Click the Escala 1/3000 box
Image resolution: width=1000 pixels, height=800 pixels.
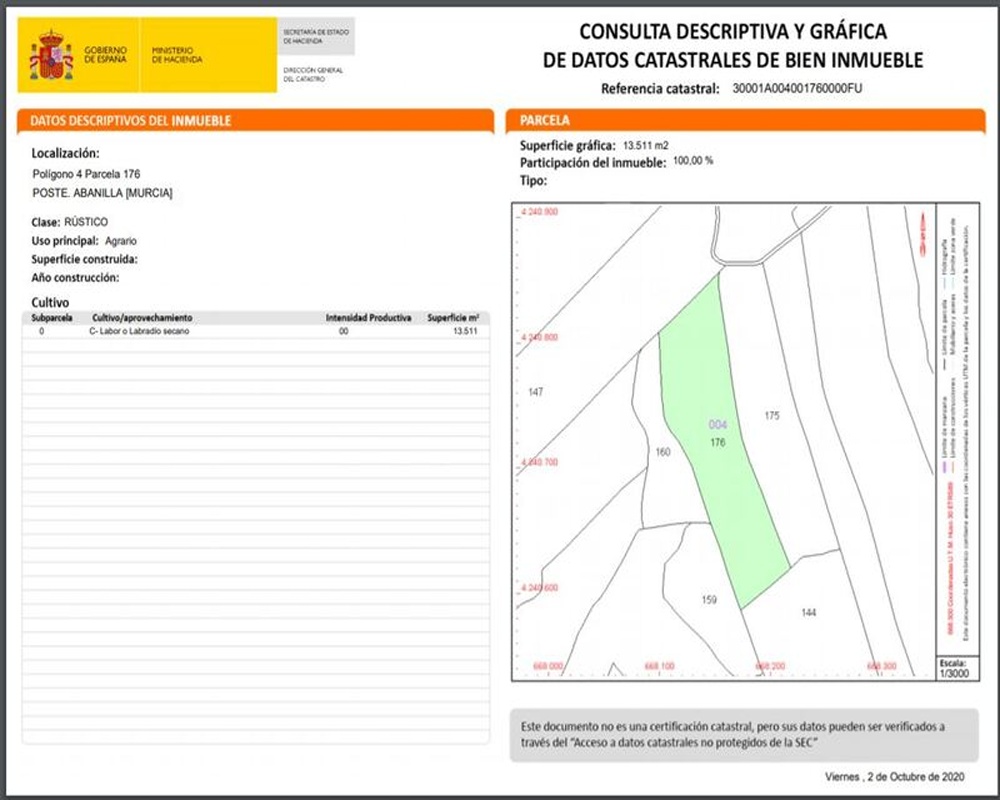(957, 669)
